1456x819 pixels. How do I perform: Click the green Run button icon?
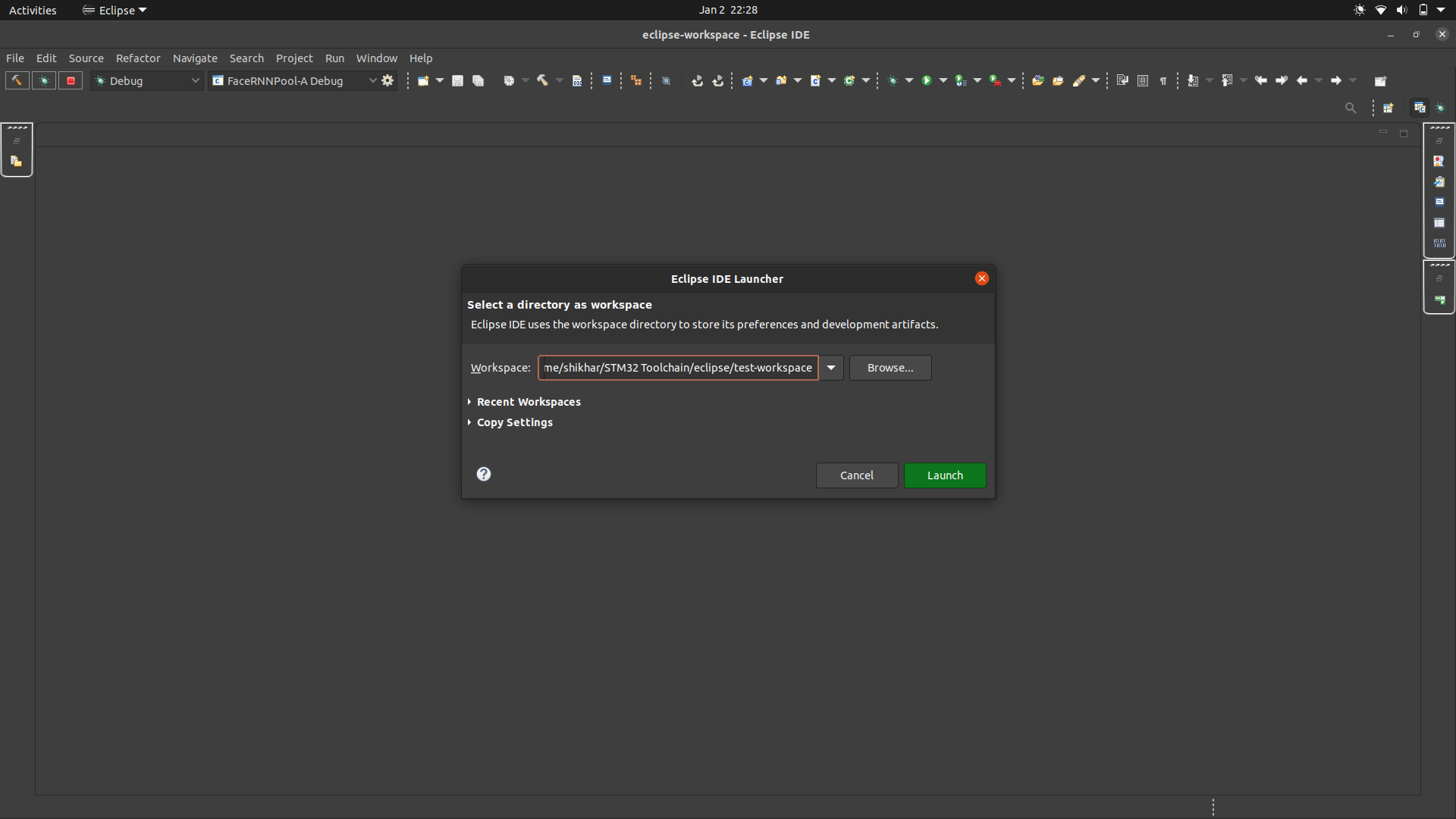click(926, 80)
